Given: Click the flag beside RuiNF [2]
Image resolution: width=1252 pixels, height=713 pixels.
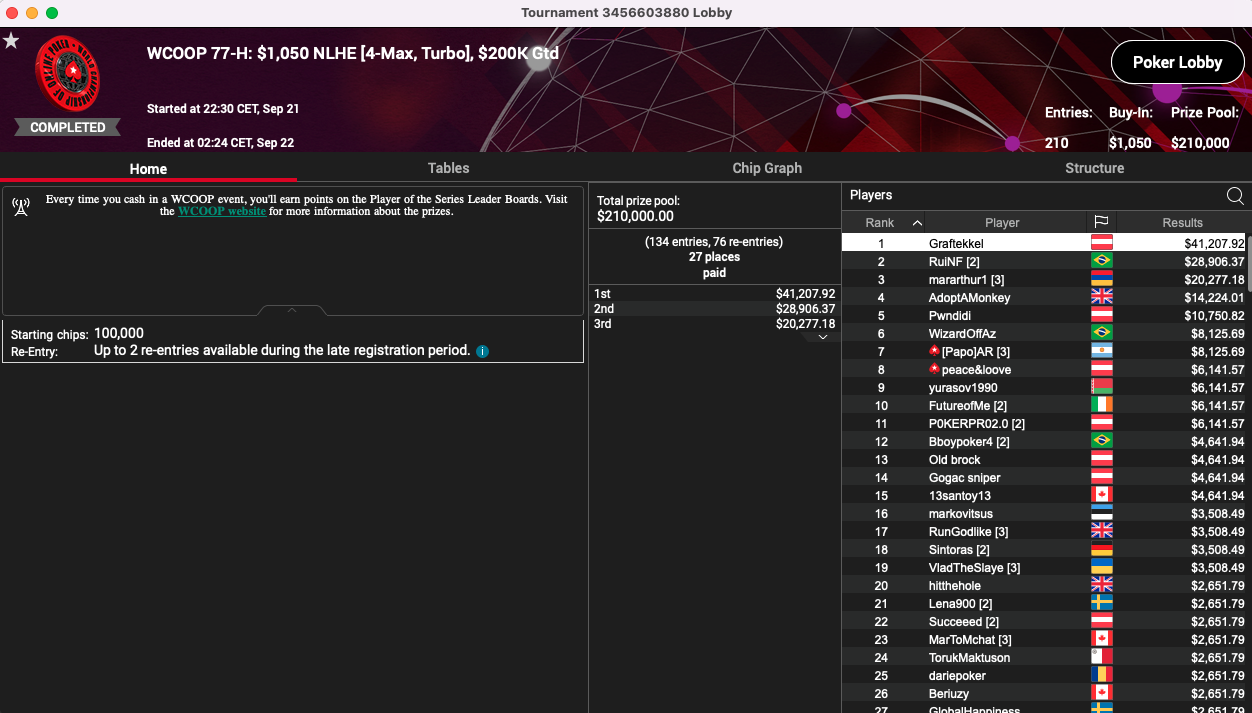Looking at the screenshot, I should [x=1101, y=261].
